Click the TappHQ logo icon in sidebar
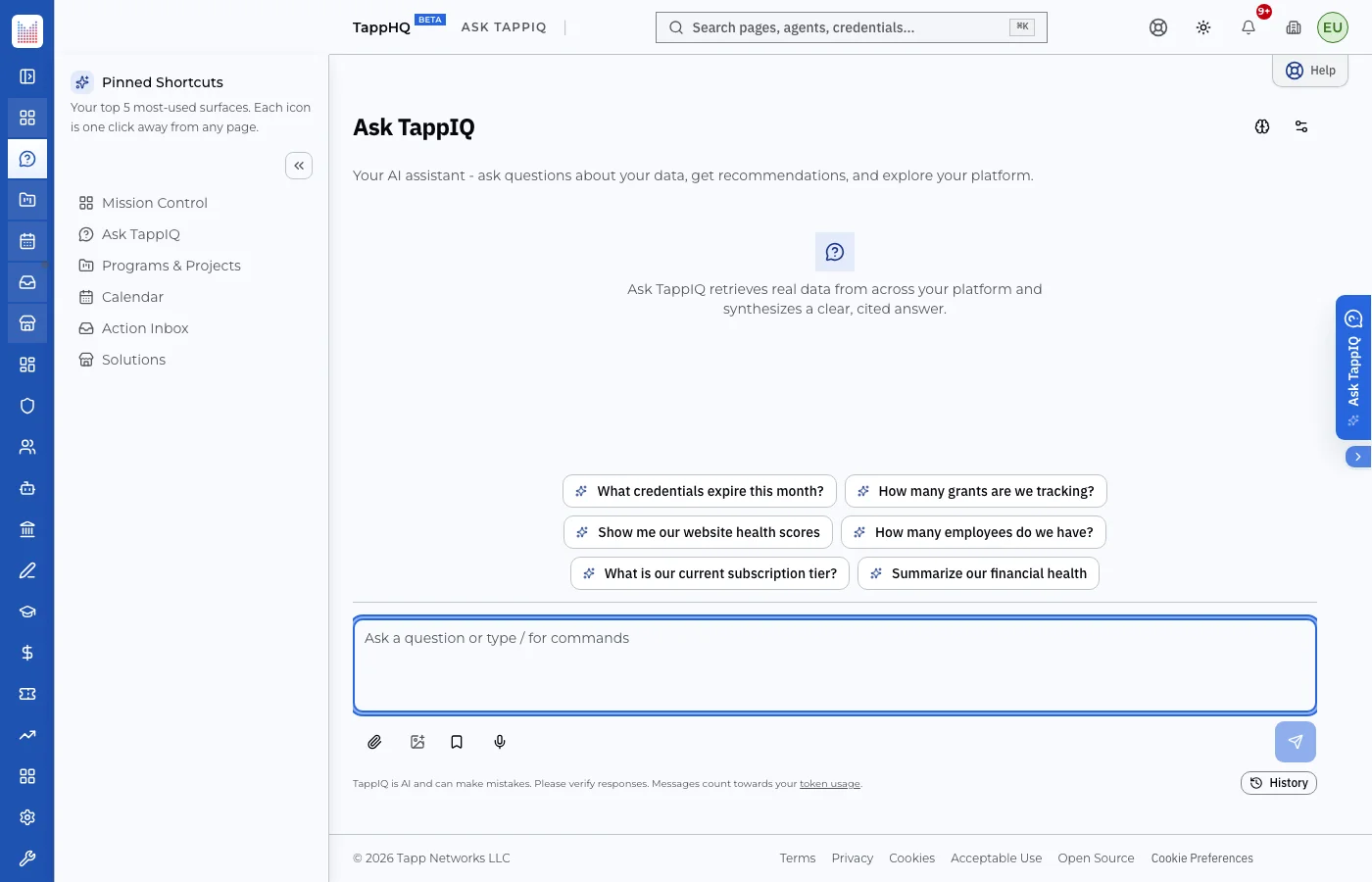 pyautogui.click(x=27, y=31)
